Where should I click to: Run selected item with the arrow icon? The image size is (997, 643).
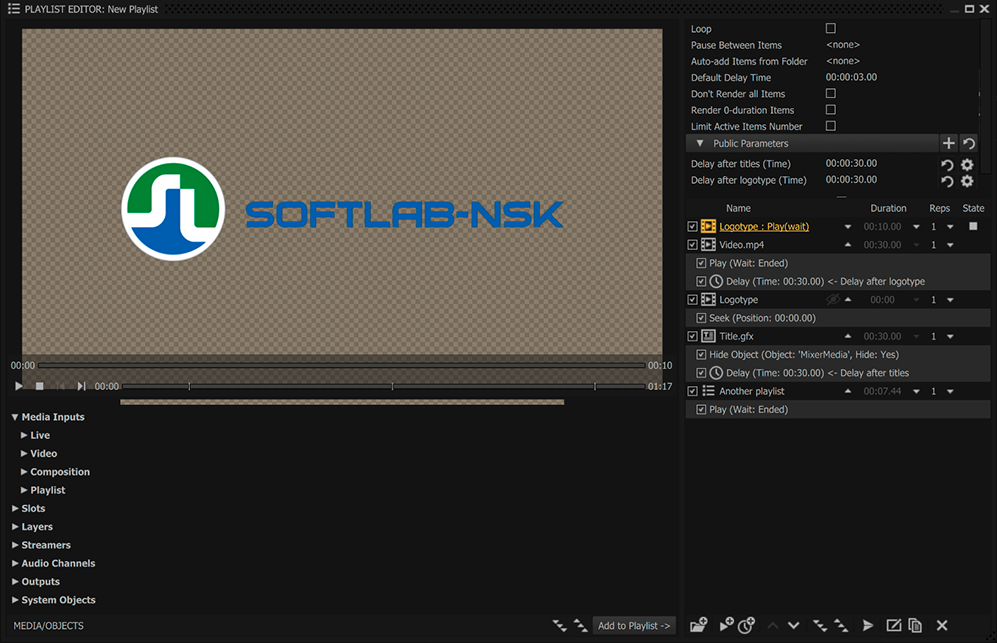pyautogui.click(x=868, y=625)
